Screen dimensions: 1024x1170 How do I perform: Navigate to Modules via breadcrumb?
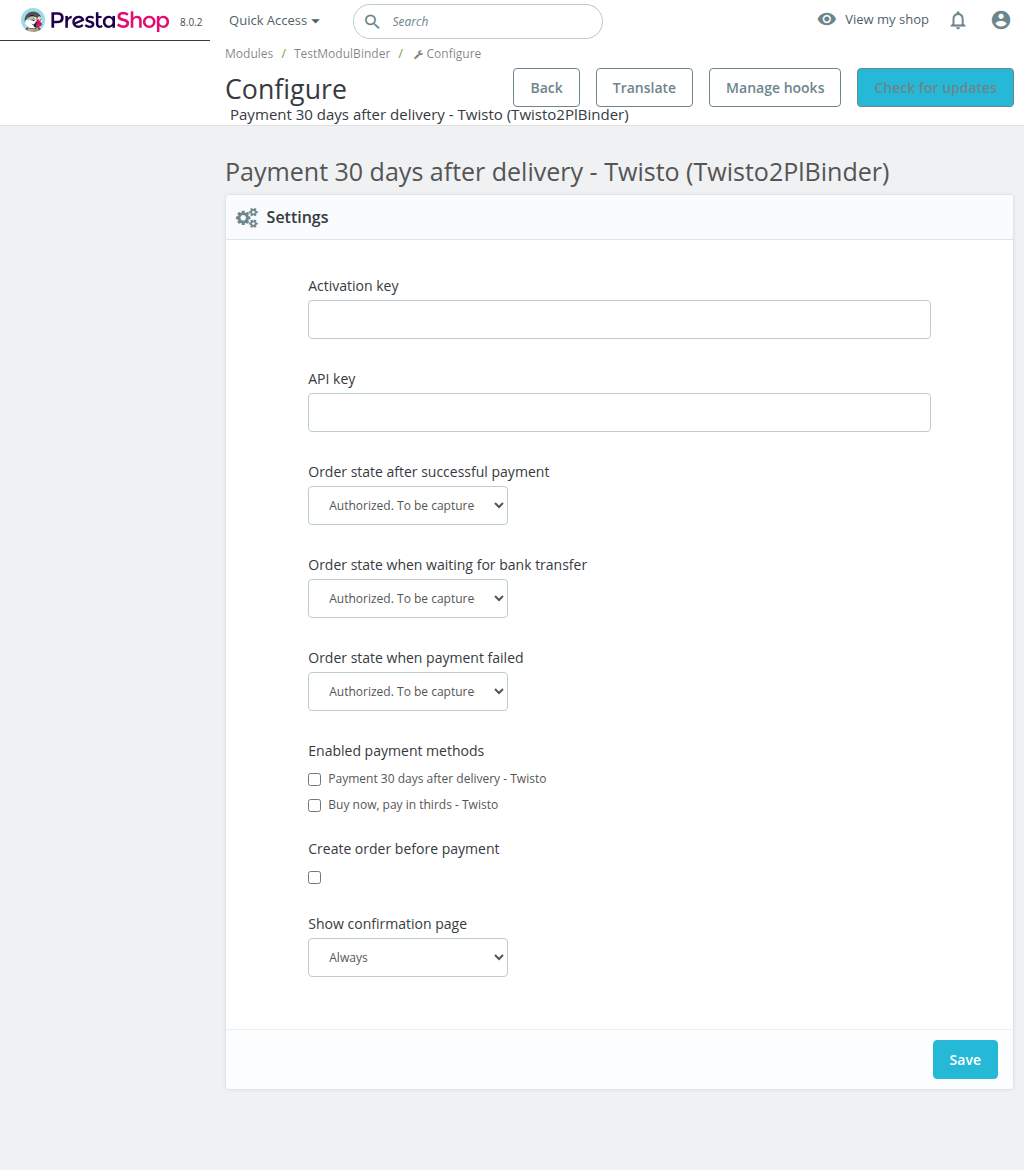(249, 53)
